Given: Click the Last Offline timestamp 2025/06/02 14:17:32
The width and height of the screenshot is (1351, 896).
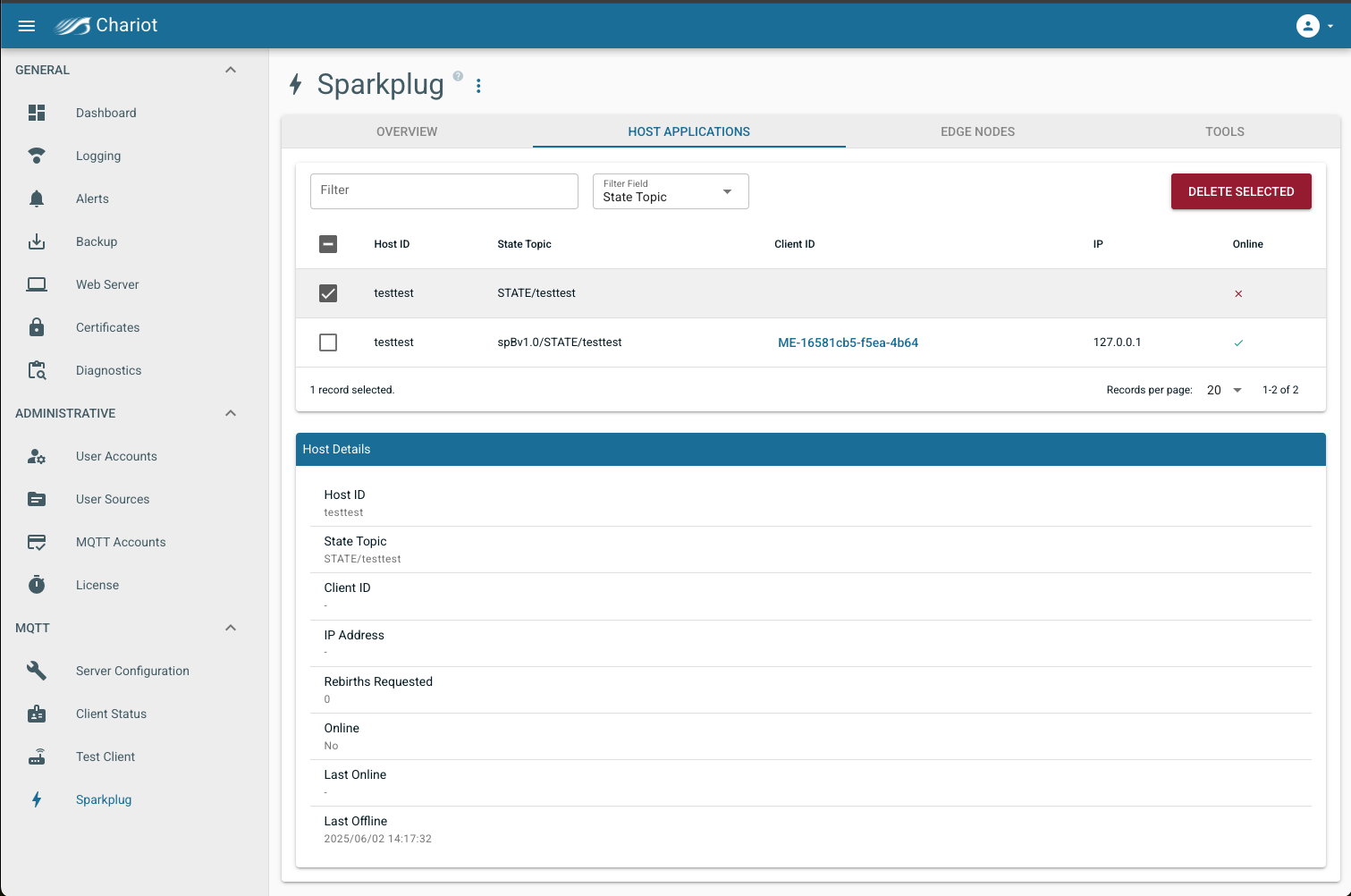Looking at the screenshot, I should (x=377, y=839).
